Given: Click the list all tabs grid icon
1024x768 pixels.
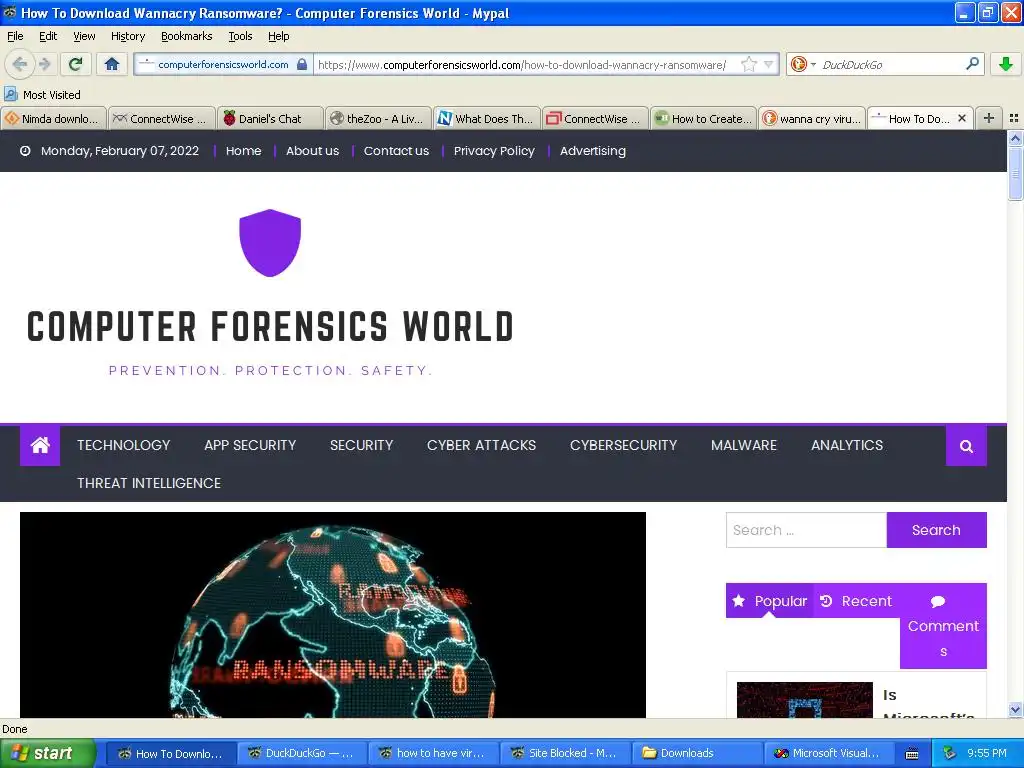Looking at the screenshot, I should tap(1014, 118).
